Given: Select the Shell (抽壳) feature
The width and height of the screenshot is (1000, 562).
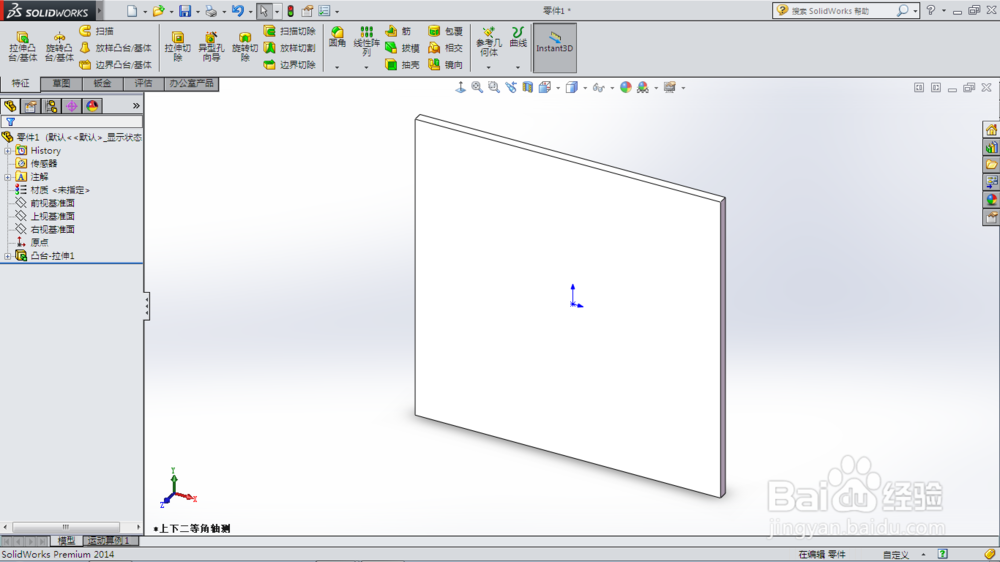Looking at the screenshot, I should 402,64.
